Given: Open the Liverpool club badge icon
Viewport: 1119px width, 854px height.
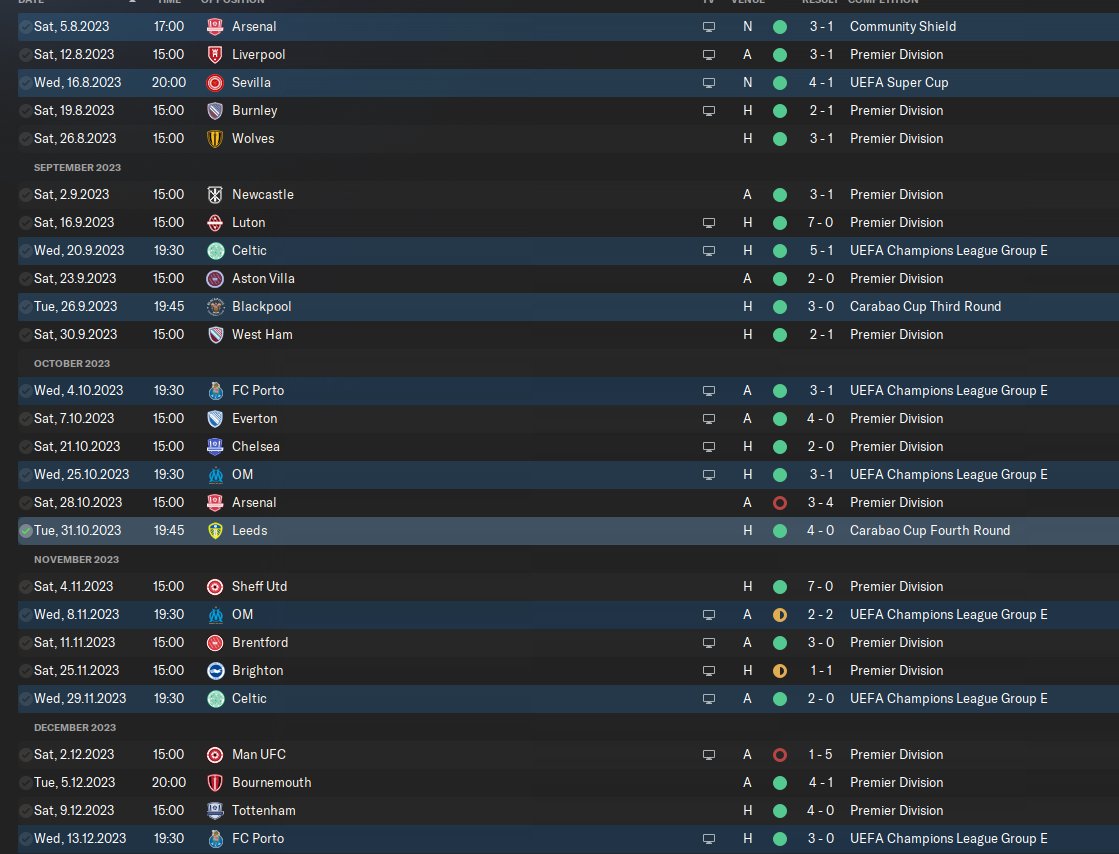Looking at the screenshot, I should click(215, 54).
